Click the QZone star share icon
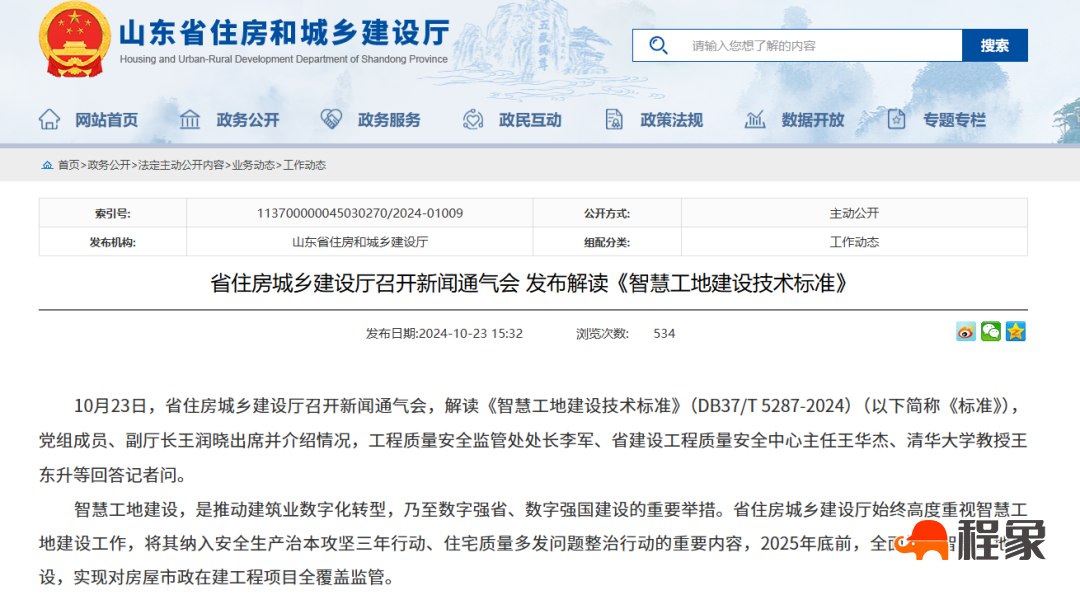1080x595 pixels. click(1017, 330)
